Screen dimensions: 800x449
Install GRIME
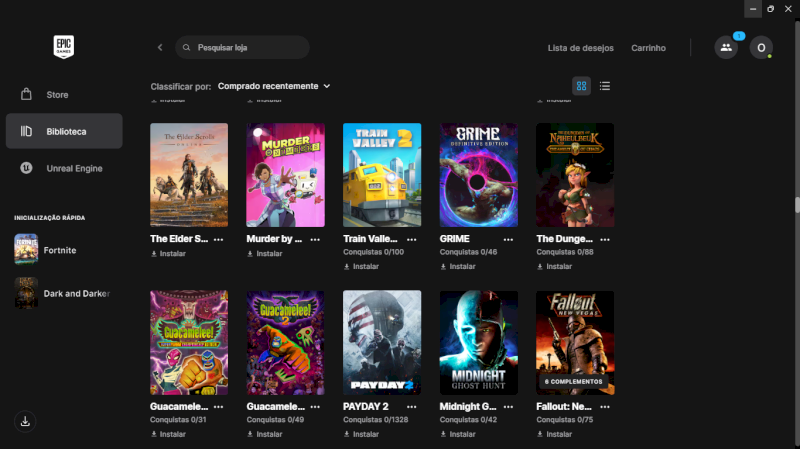[x=458, y=266]
